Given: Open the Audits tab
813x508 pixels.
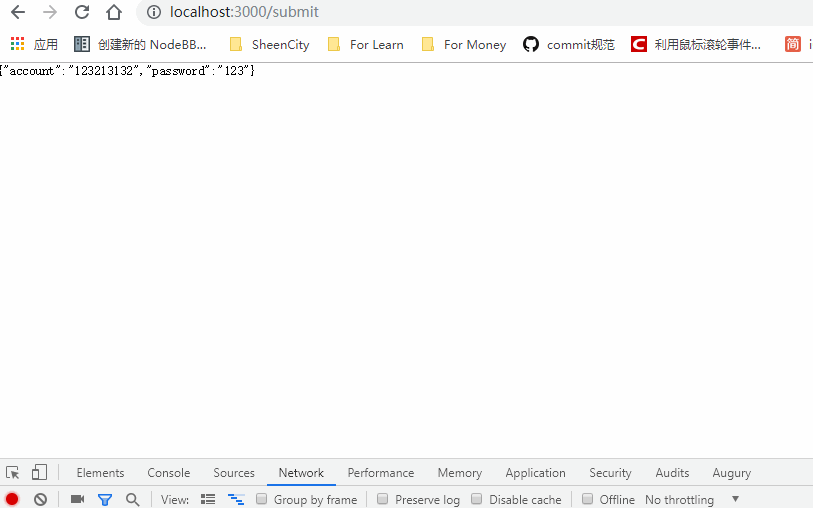Looking at the screenshot, I should tap(672, 473).
